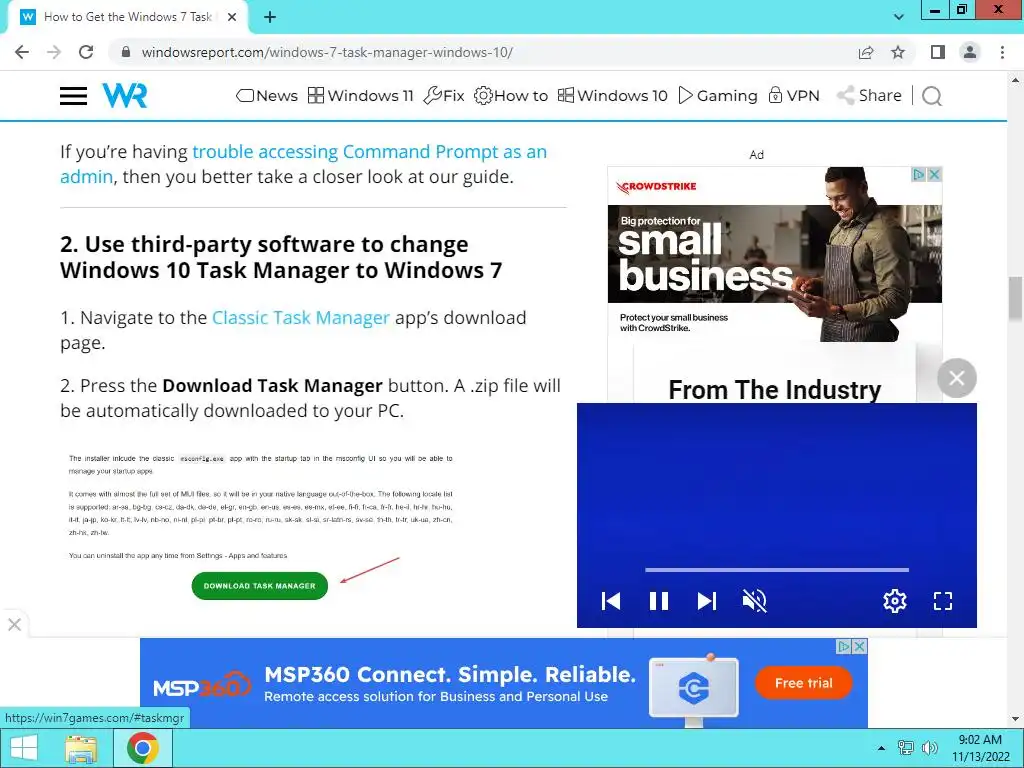Click the Share button in site header
The height and width of the screenshot is (768, 1024).
[x=869, y=96]
